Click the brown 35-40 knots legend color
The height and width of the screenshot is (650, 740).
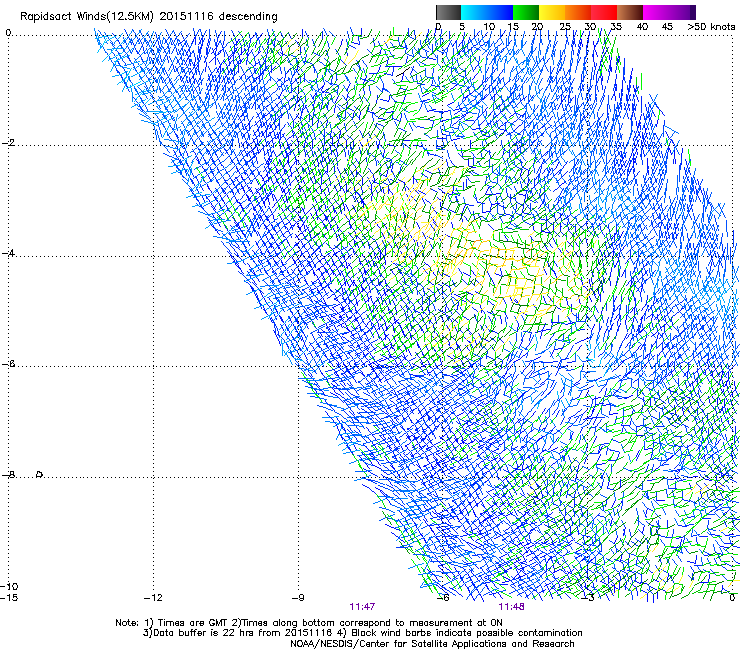(x=630, y=12)
